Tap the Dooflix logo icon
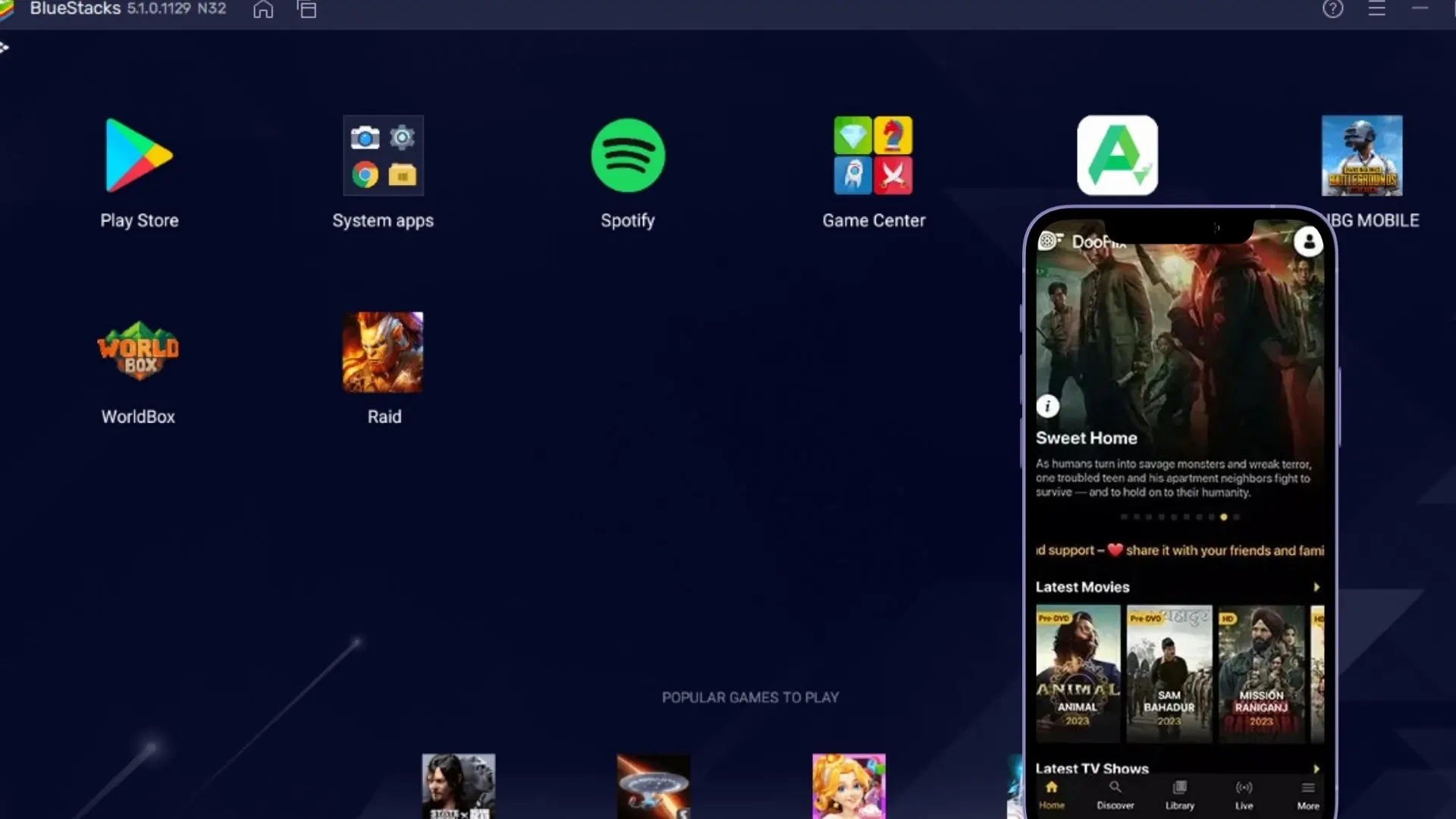 (1050, 241)
